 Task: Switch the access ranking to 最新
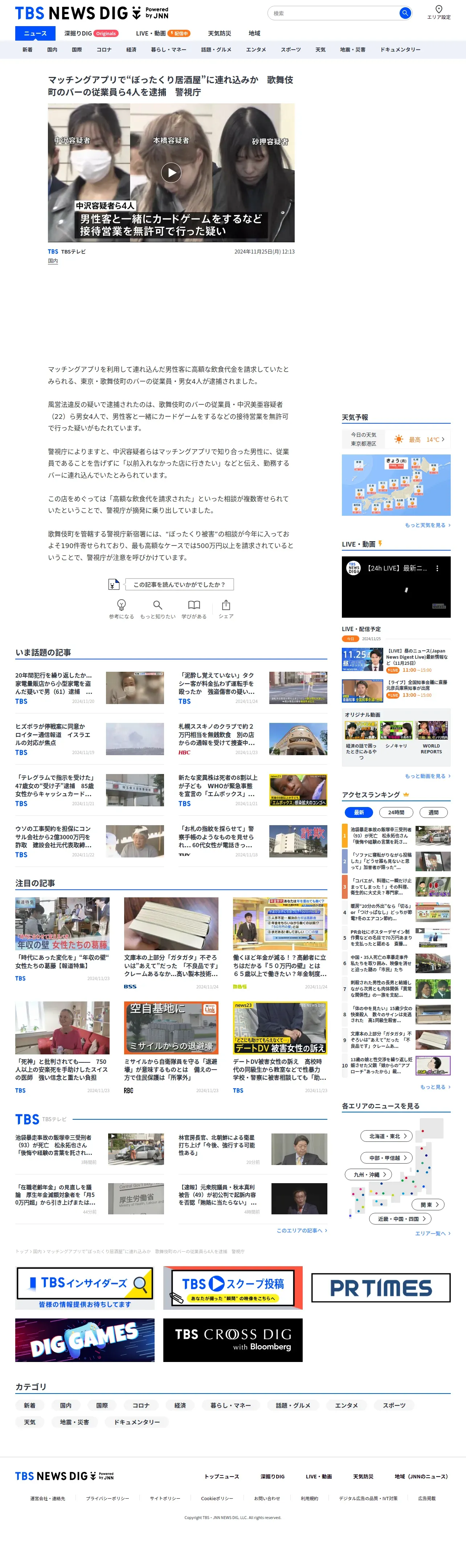point(359,812)
